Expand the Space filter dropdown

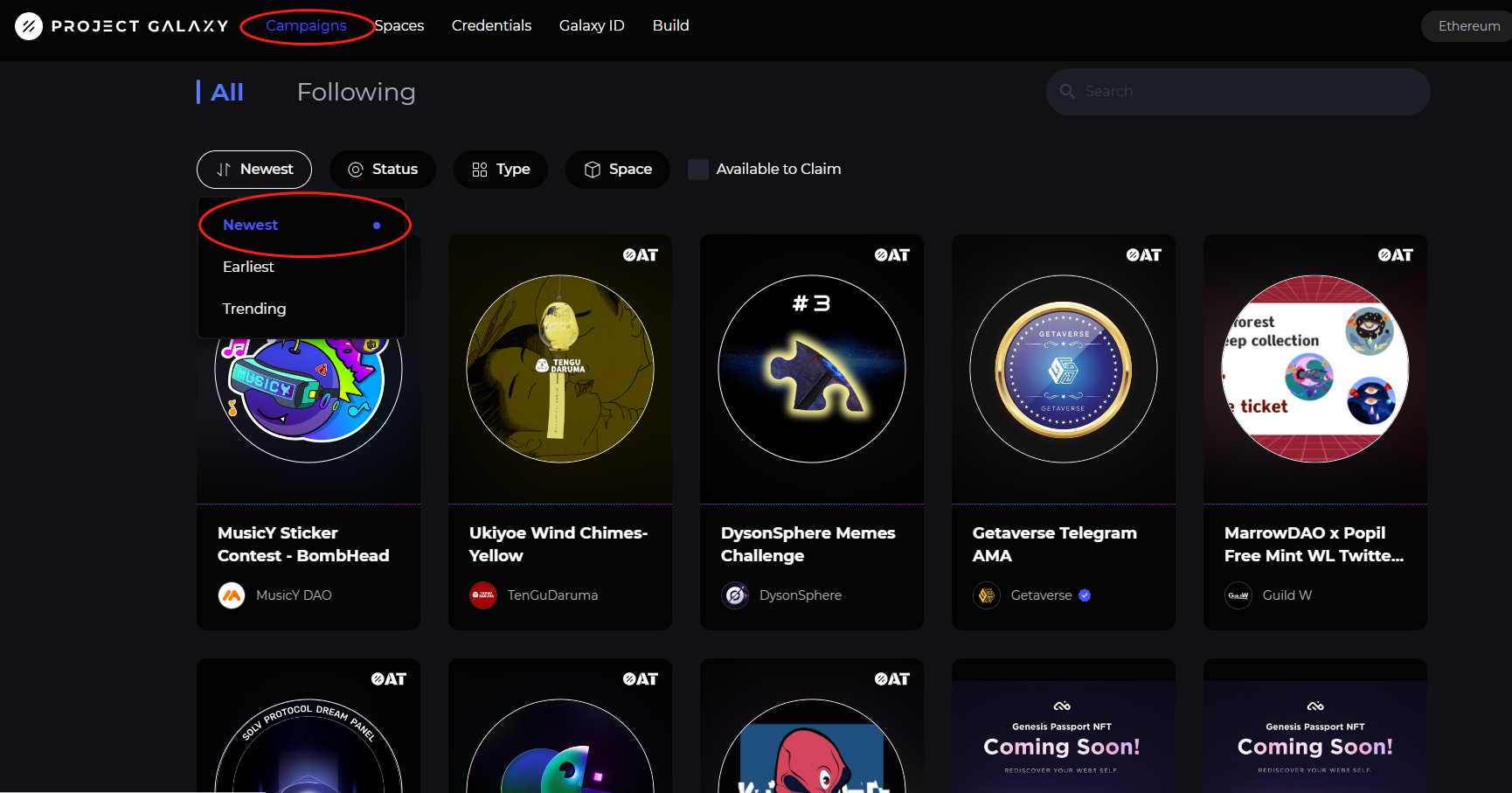point(618,170)
